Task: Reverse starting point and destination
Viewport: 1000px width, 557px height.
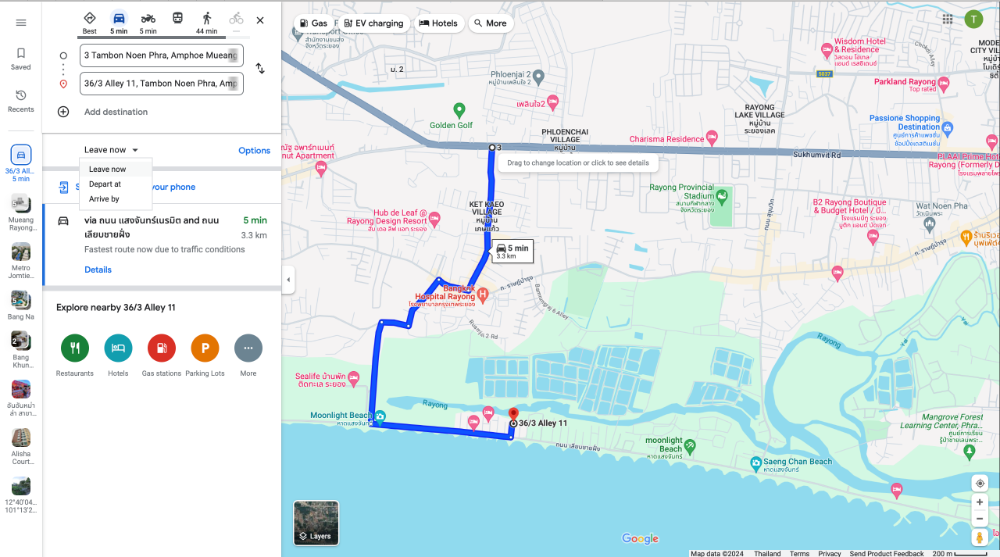Action: click(260, 68)
